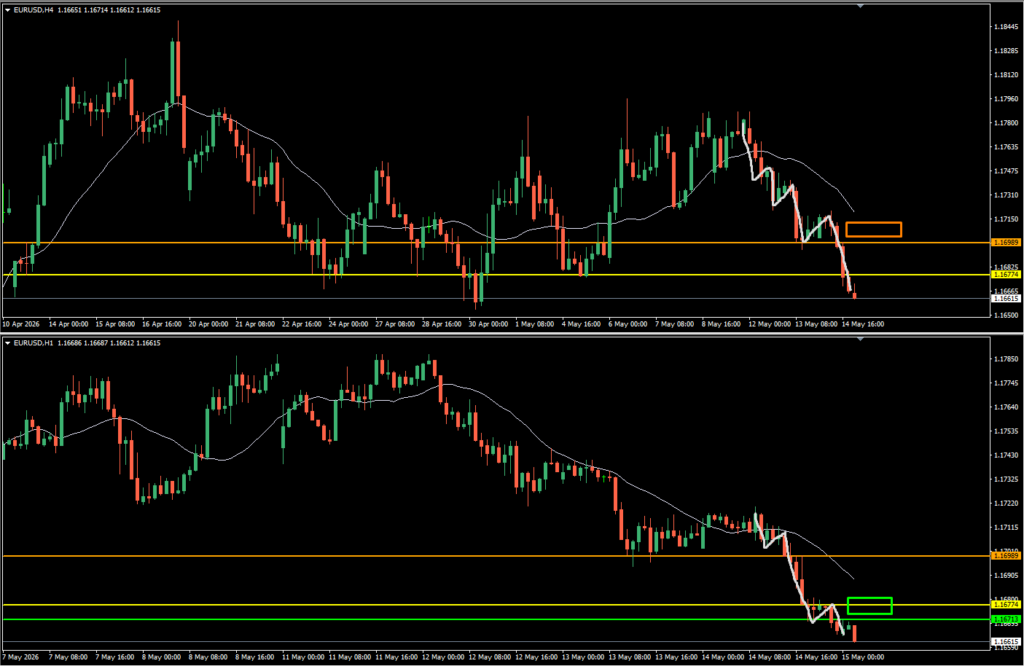Select the chart shift marker atop the H4 chart
This screenshot has height=666, width=1024.
[860, 6]
